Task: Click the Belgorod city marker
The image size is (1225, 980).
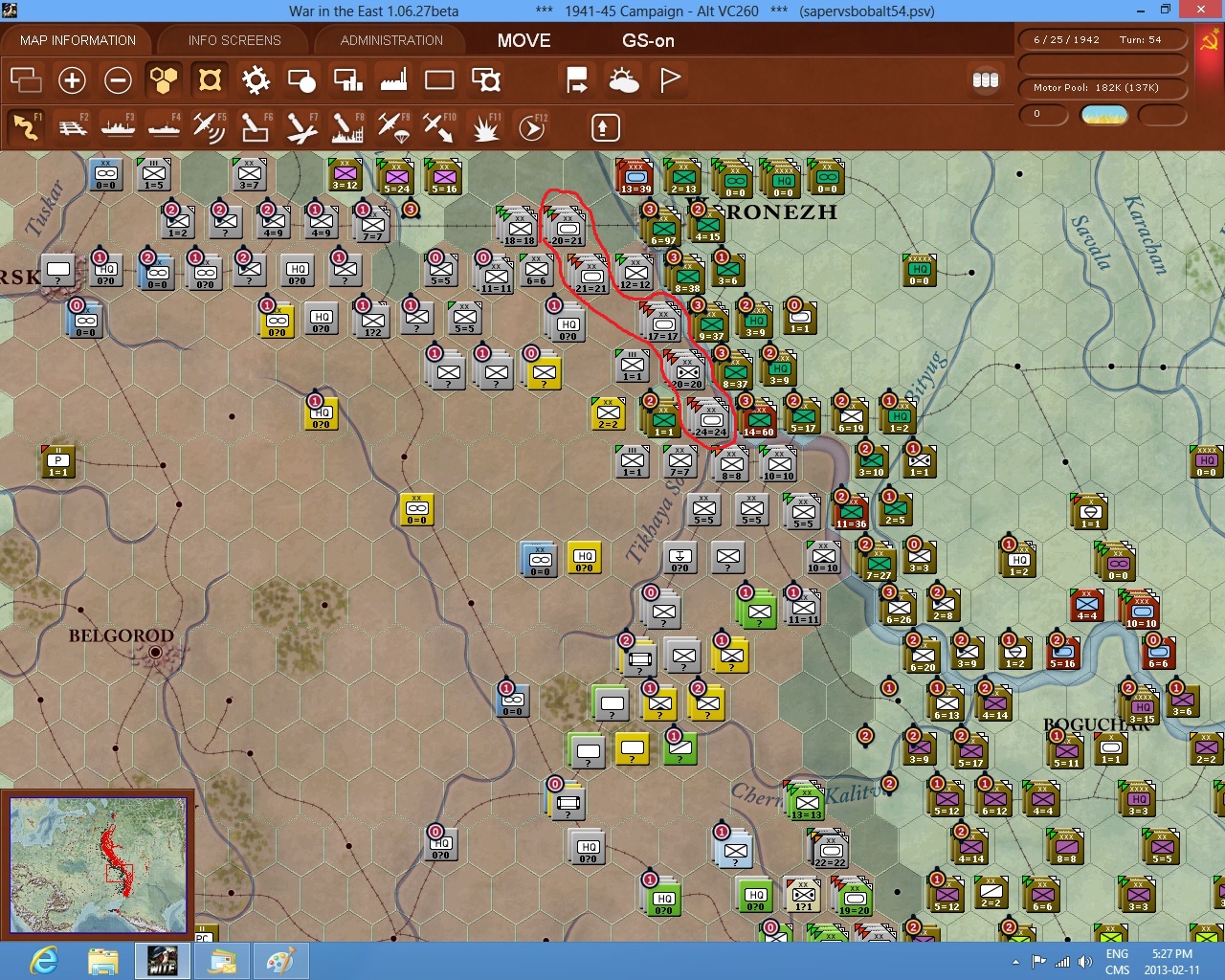Action: pos(156,653)
